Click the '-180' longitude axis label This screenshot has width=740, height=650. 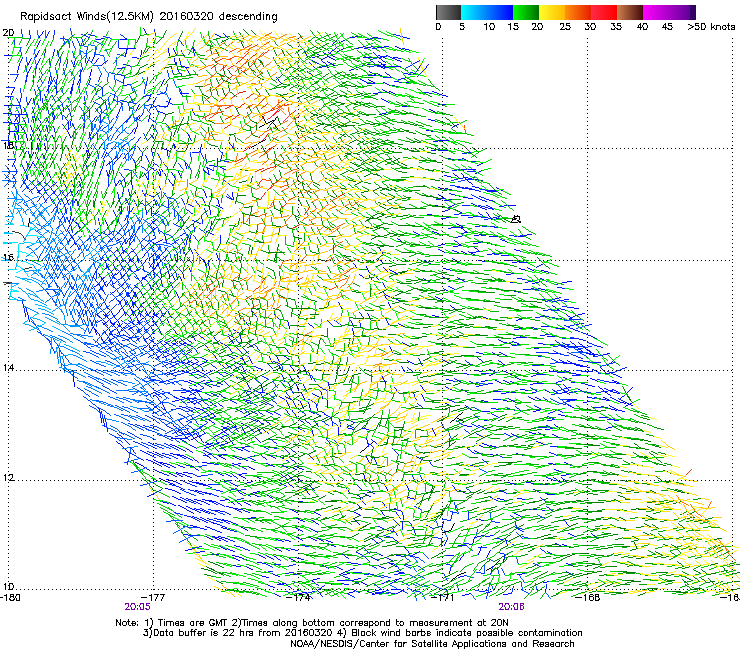(10, 598)
